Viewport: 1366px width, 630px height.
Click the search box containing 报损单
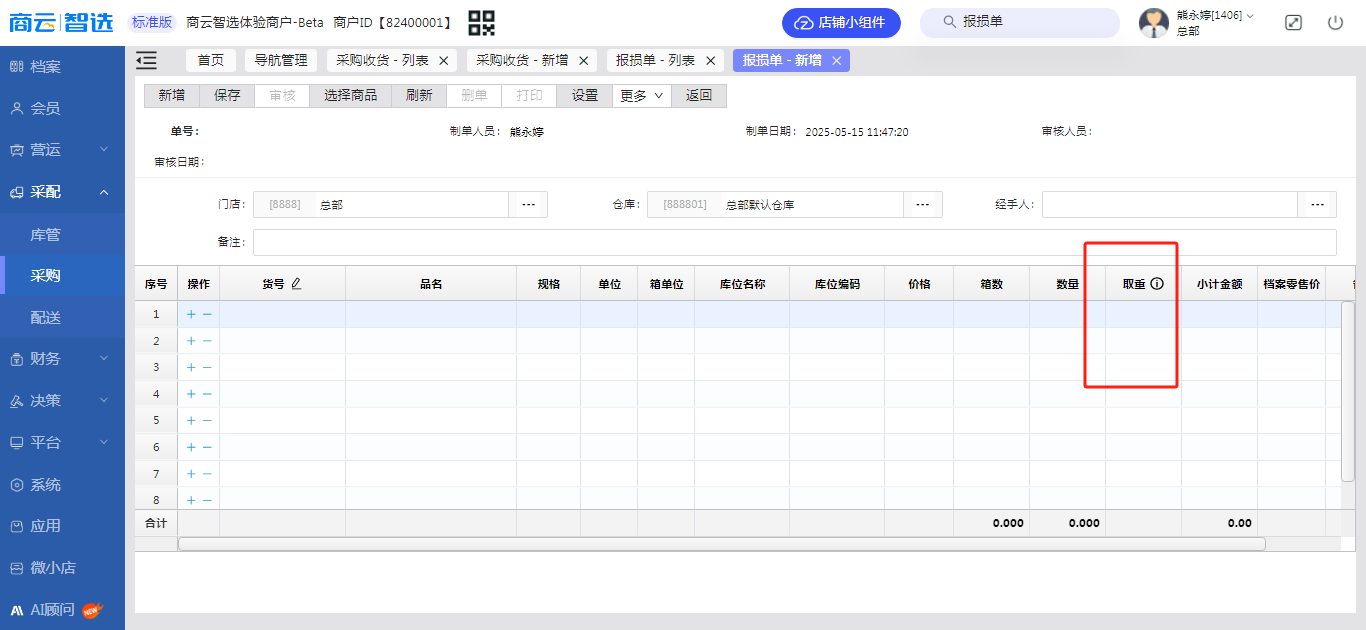[1020, 23]
